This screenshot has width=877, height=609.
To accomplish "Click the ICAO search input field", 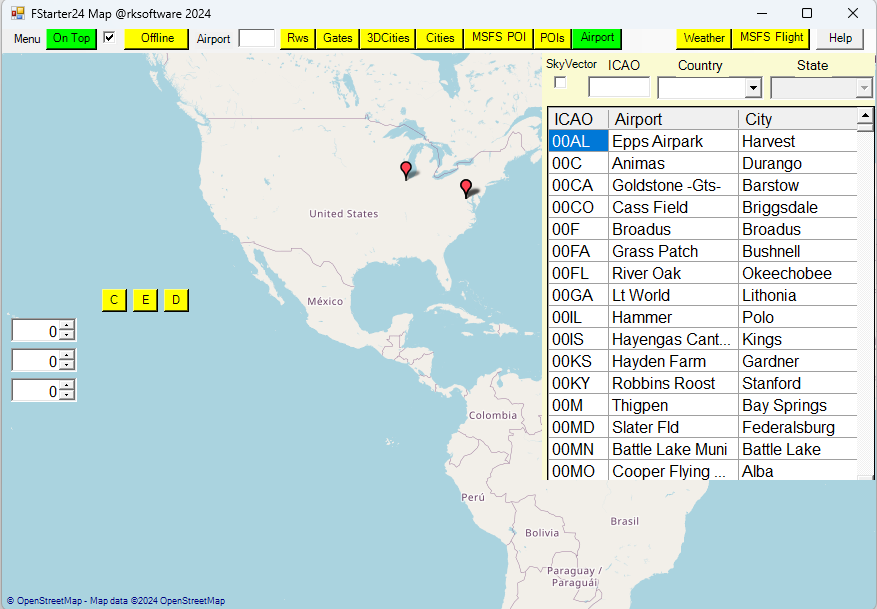I will 618,88.
